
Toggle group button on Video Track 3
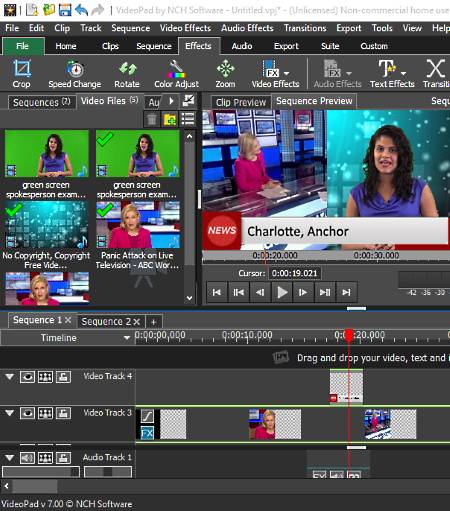point(45,413)
